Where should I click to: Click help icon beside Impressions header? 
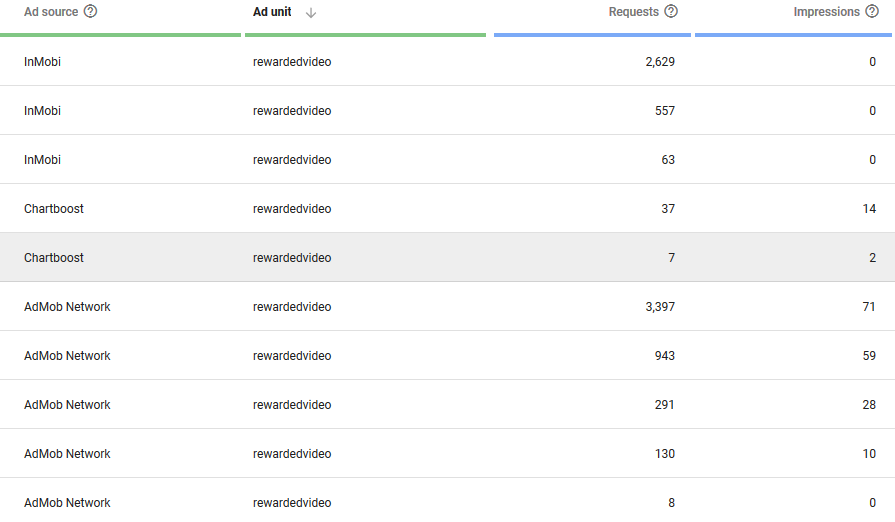(872, 12)
